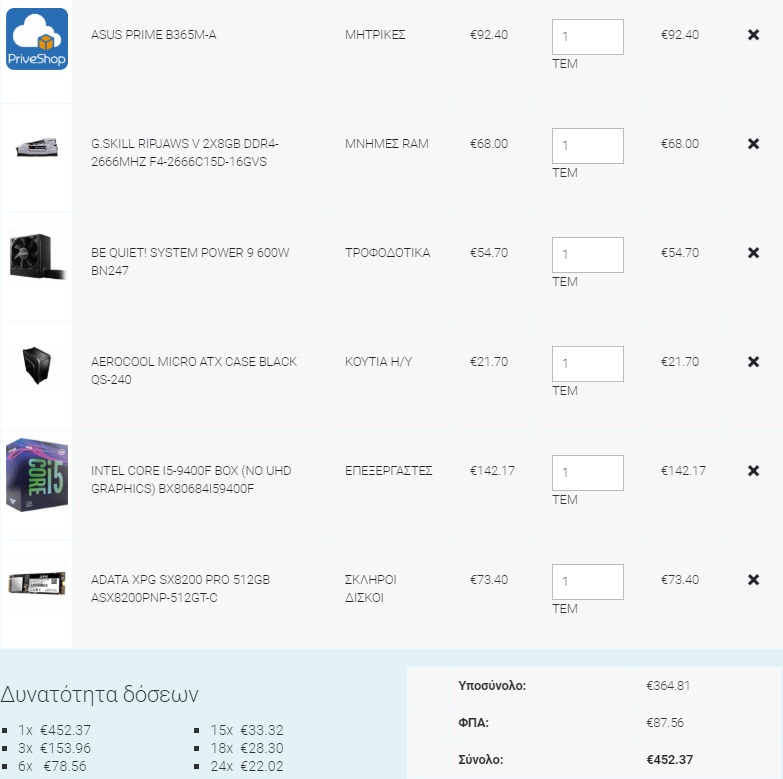Click the ΕΠΕΞΕΡΓΑΣΤΕΣ category label

pyautogui.click(x=389, y=470)
